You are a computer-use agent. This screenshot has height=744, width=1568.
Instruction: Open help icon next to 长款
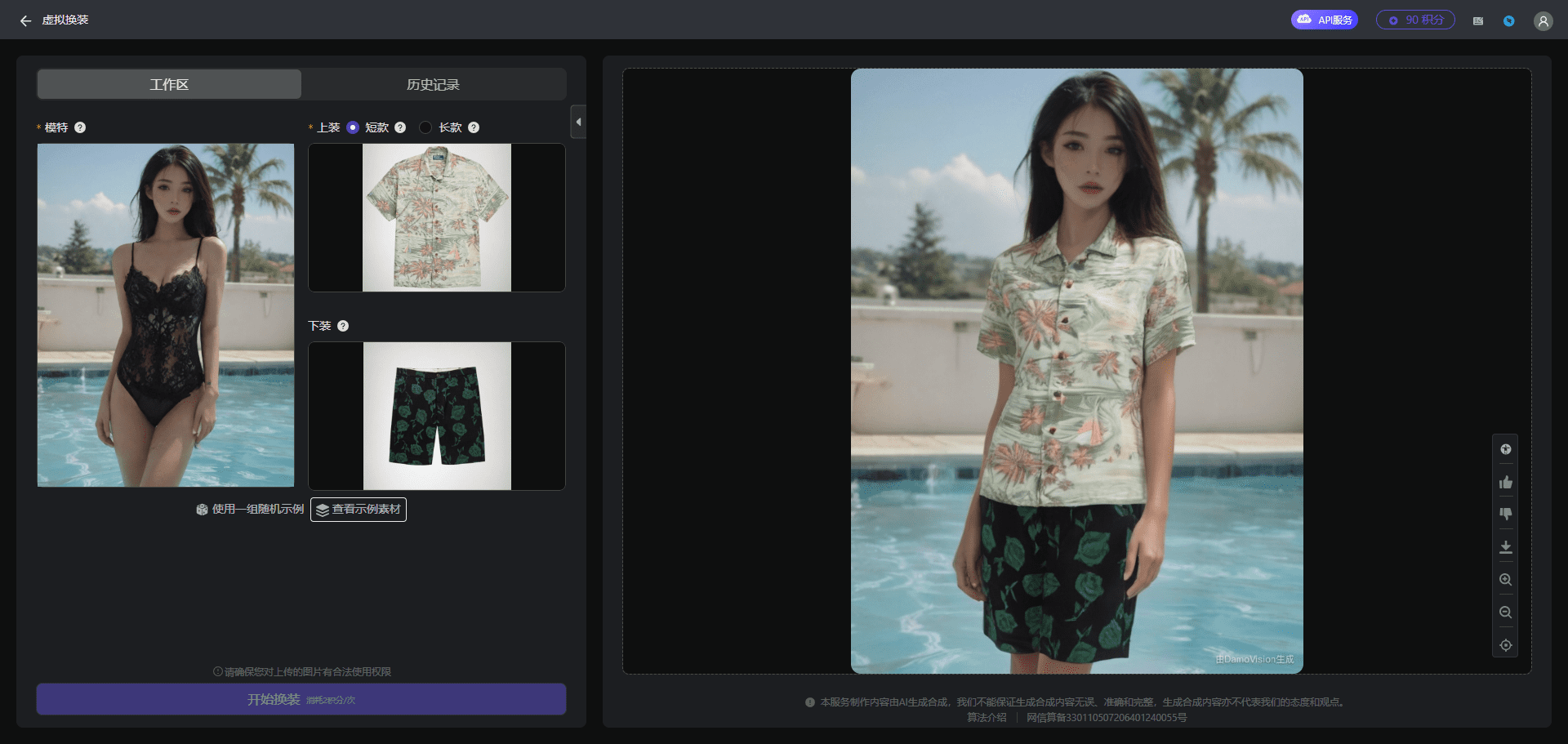coord(474,127)
